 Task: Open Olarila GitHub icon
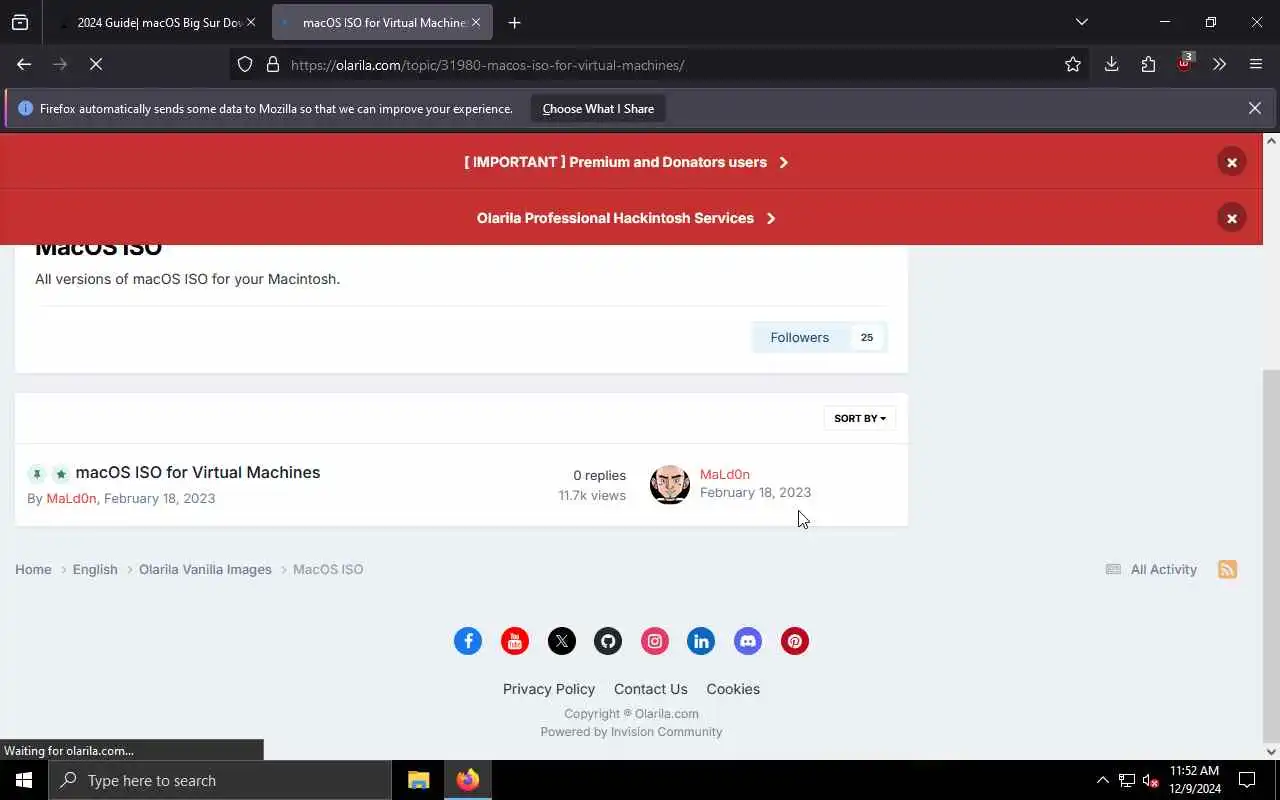pos(608,641)
